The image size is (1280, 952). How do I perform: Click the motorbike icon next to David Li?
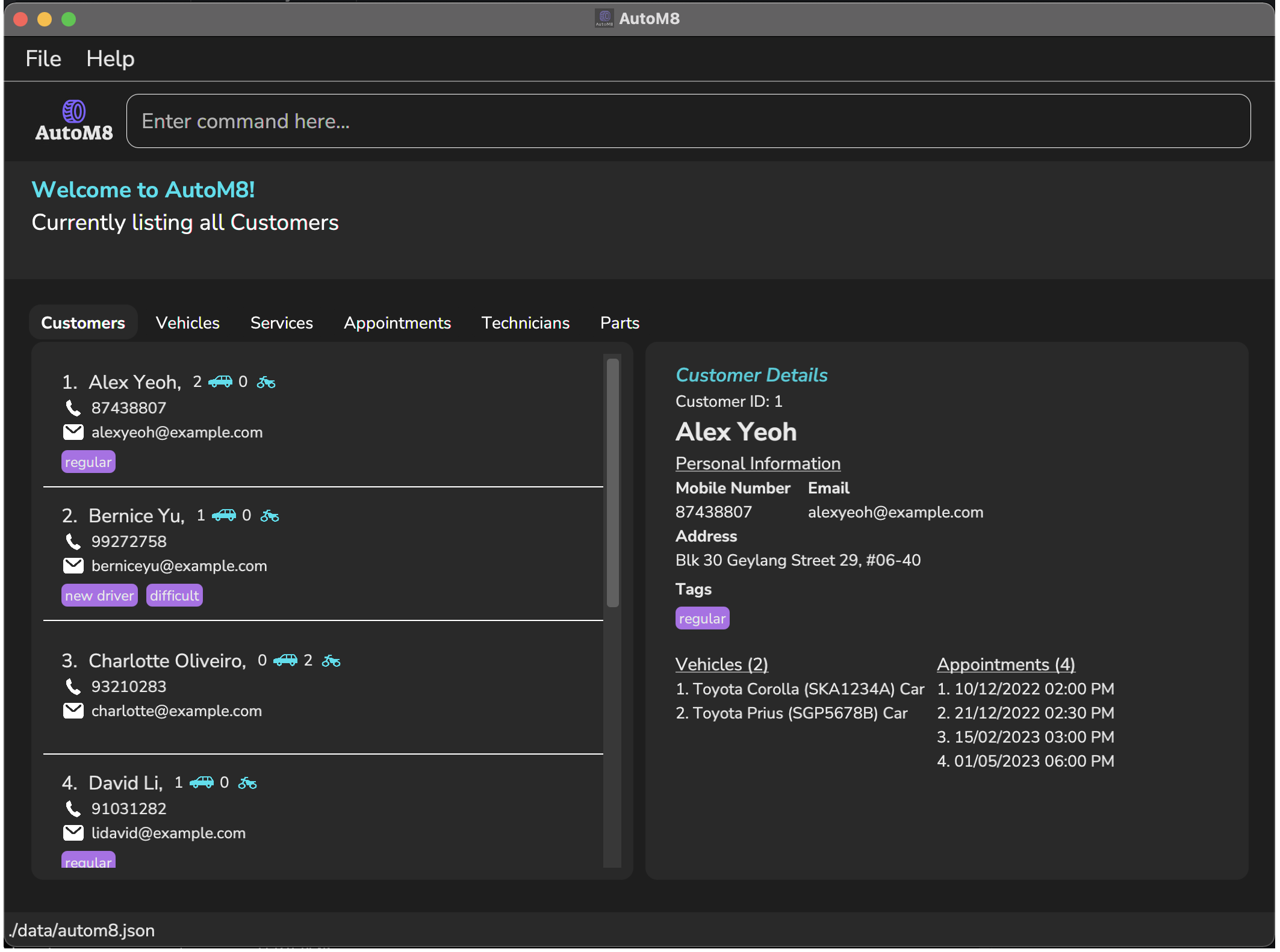pyautogui.click(x=247, y=782)
